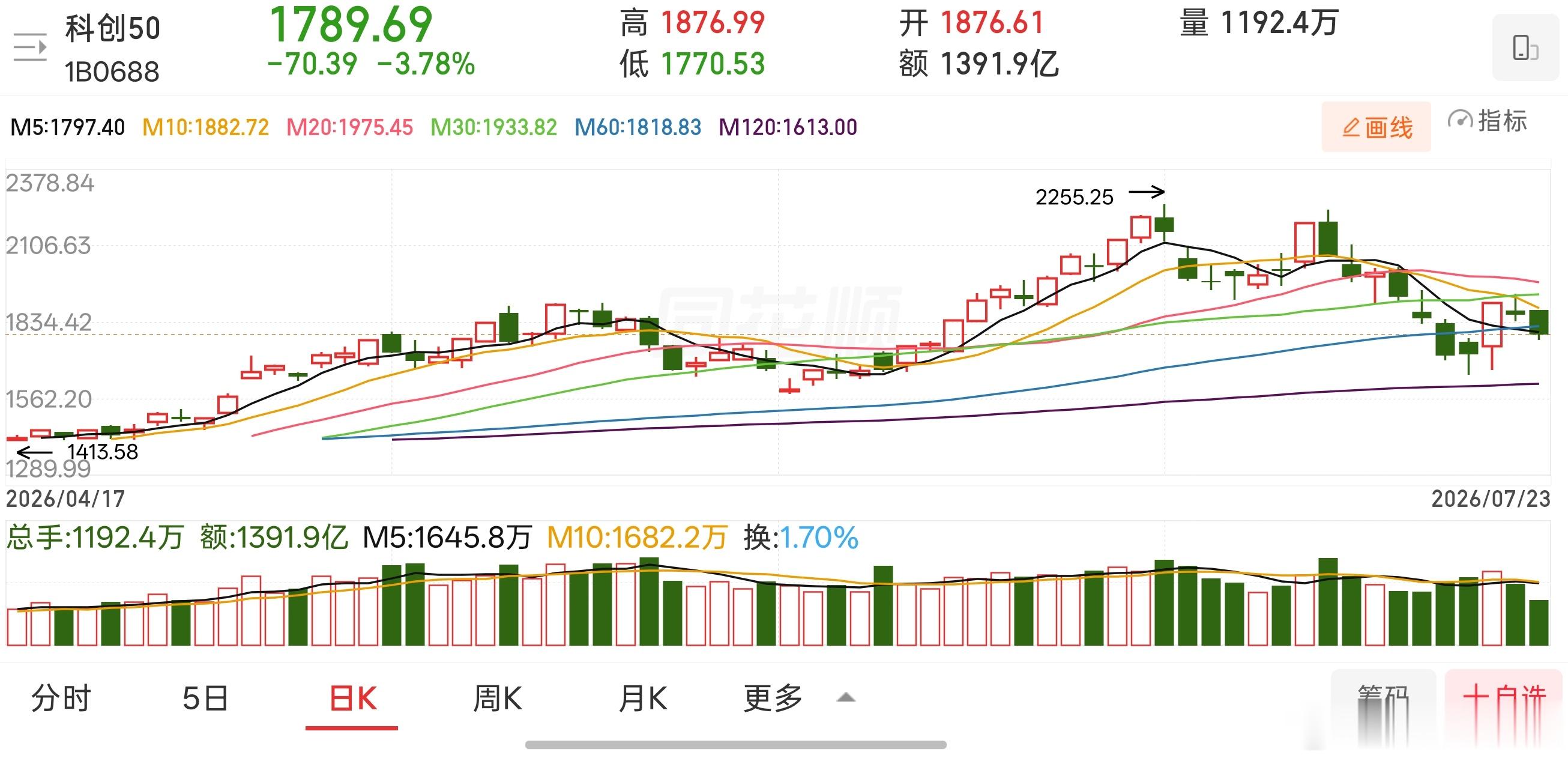Switch to 月K tab
Viewport: 1568px width, 764px height.
(642, 698)
